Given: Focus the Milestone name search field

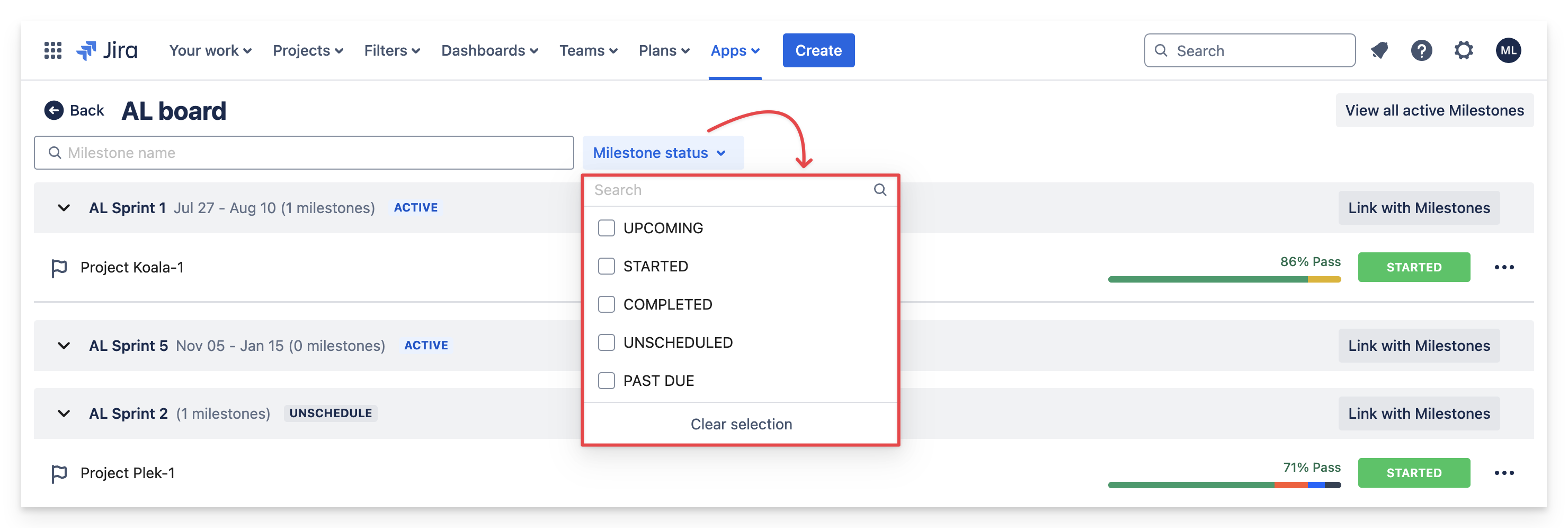Looking at the screenshot, I should coord(305,153).
